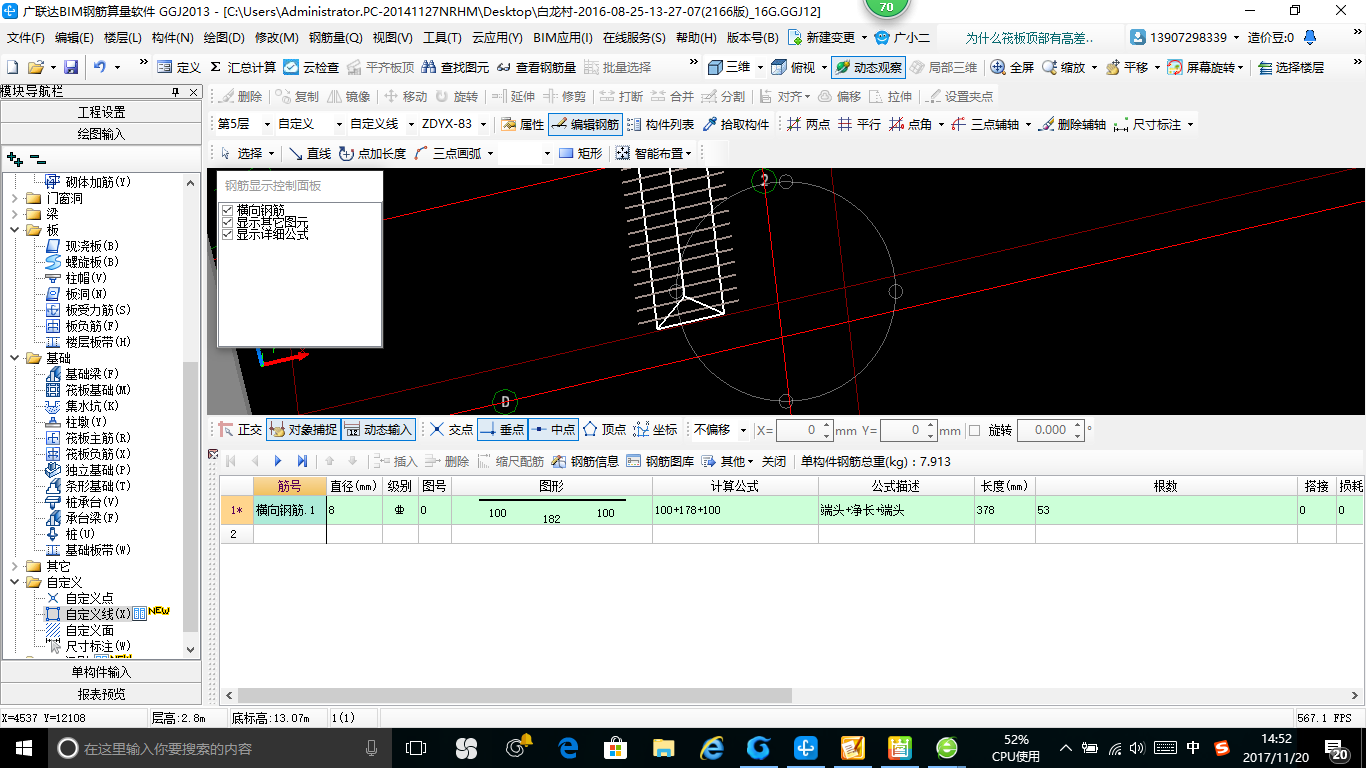Image resolution: width=1366 pixels, height=768 pixels.
Task: Select 平行 parallel auxiliary axis tool
Action: (x=859, y=125)
